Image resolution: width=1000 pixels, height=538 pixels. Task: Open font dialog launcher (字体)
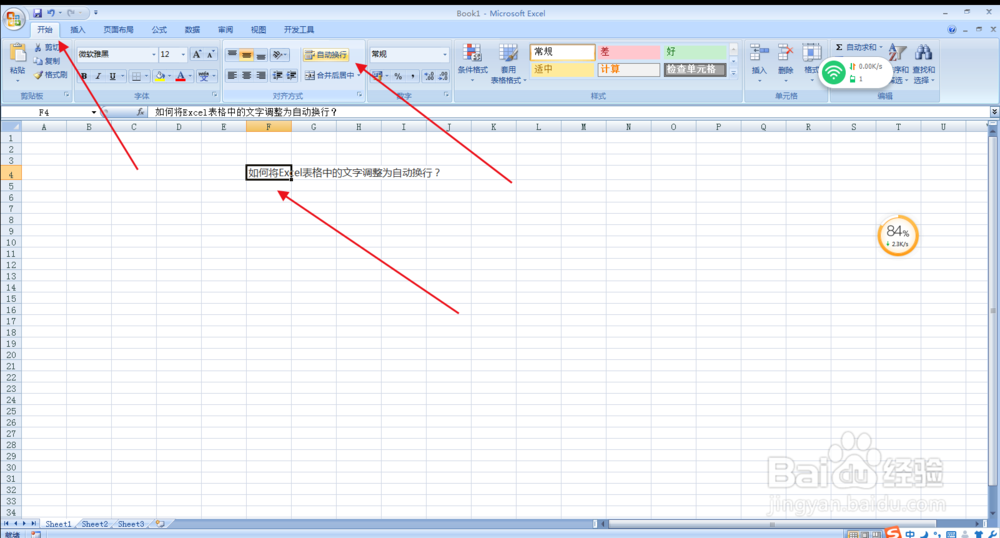click(x=214, y=95)
